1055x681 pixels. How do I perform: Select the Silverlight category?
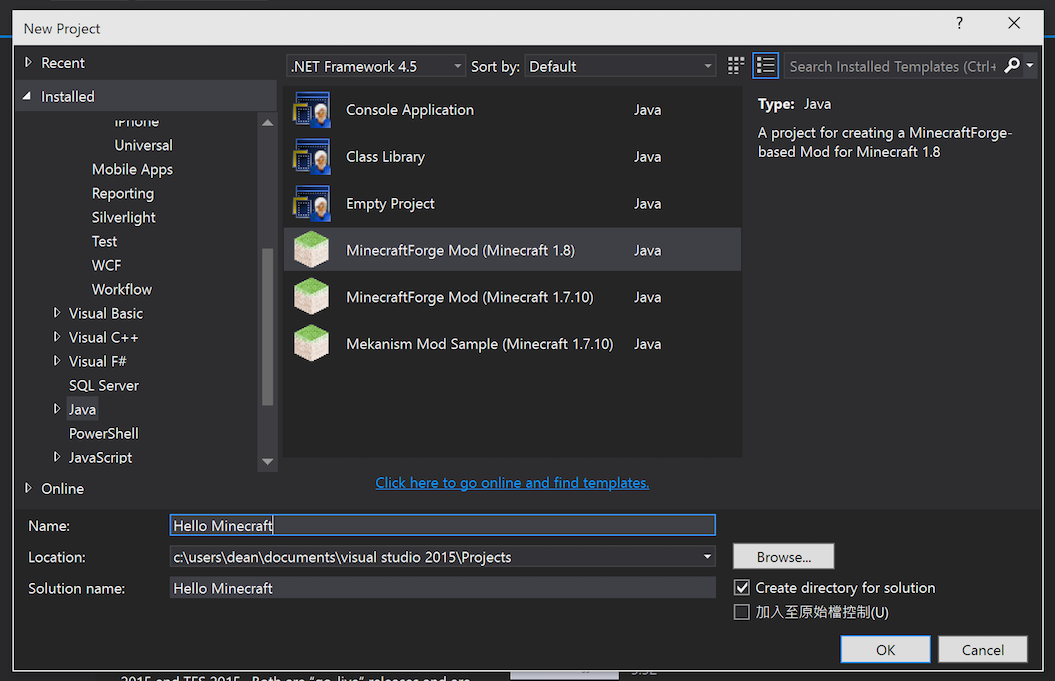[124, 217]
